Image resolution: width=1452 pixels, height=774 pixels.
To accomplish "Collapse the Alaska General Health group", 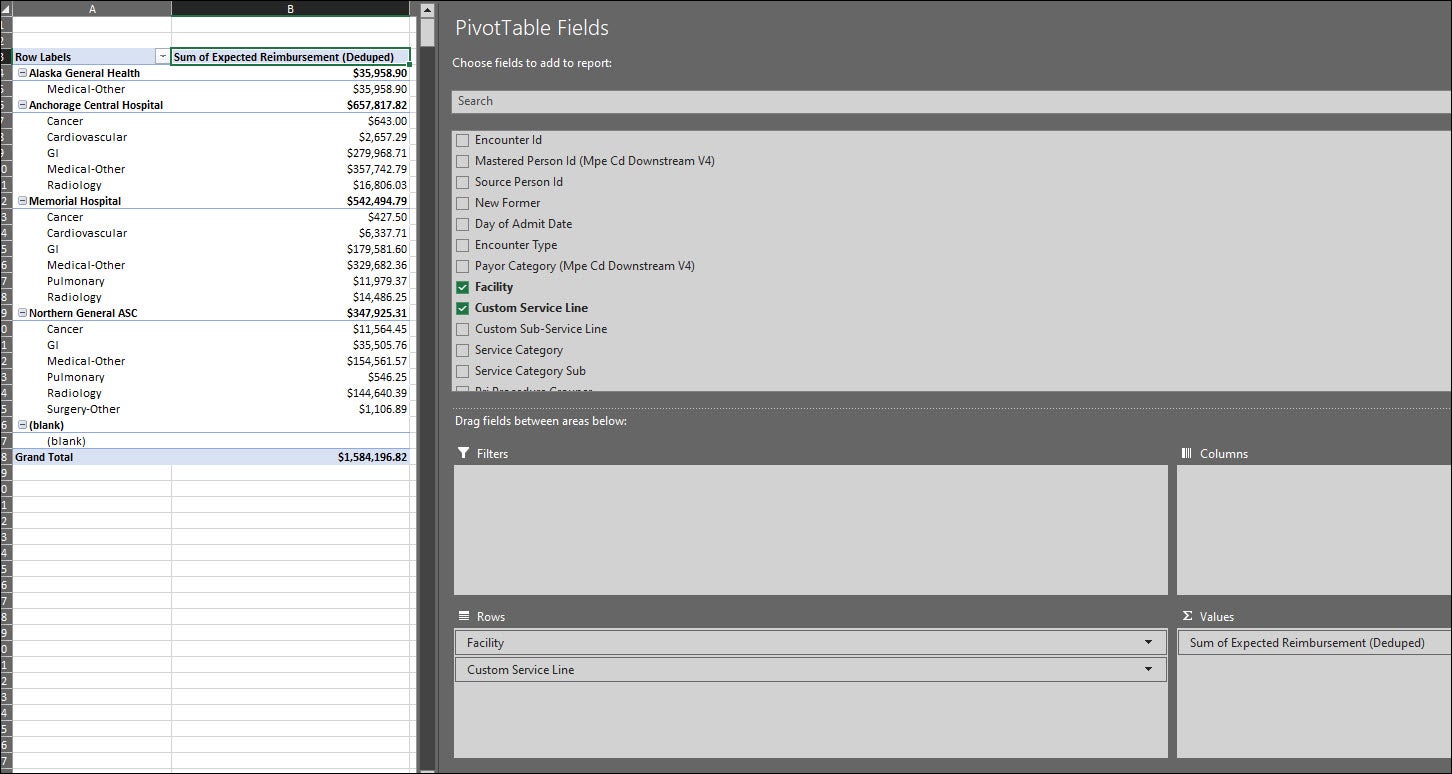I will tap(22, 73).
